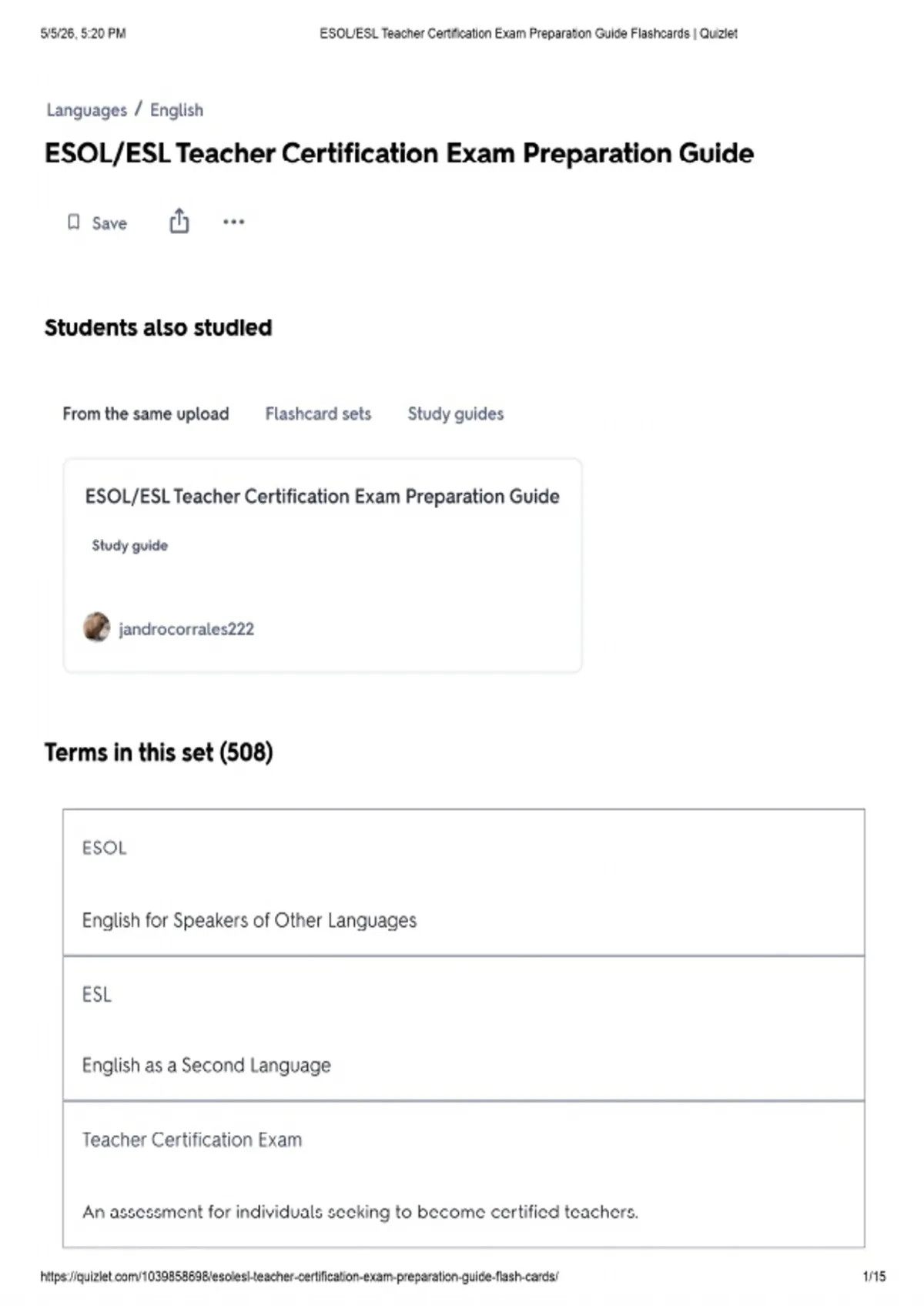Click the English as a Second Language definition

206,1065
